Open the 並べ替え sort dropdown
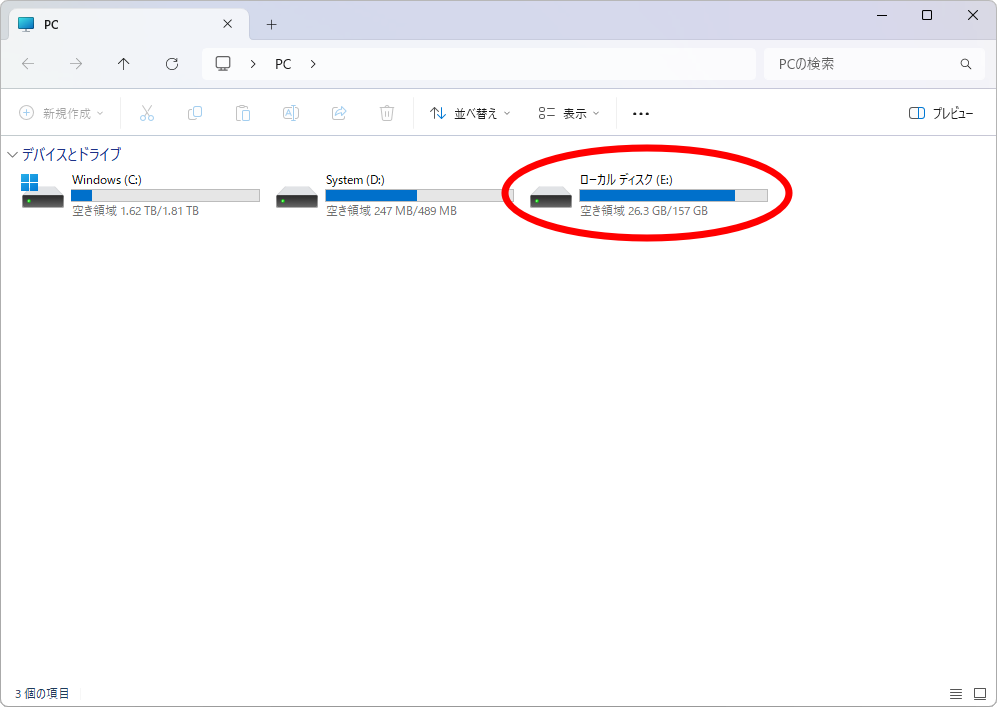 click(470, 113)
